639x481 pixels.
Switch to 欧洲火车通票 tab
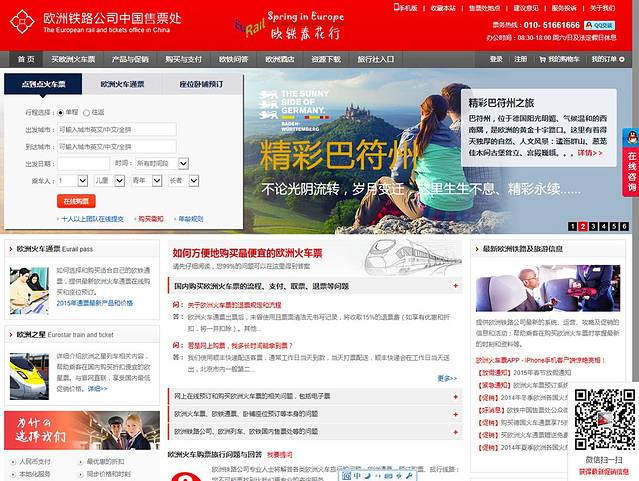coord(120,85)
